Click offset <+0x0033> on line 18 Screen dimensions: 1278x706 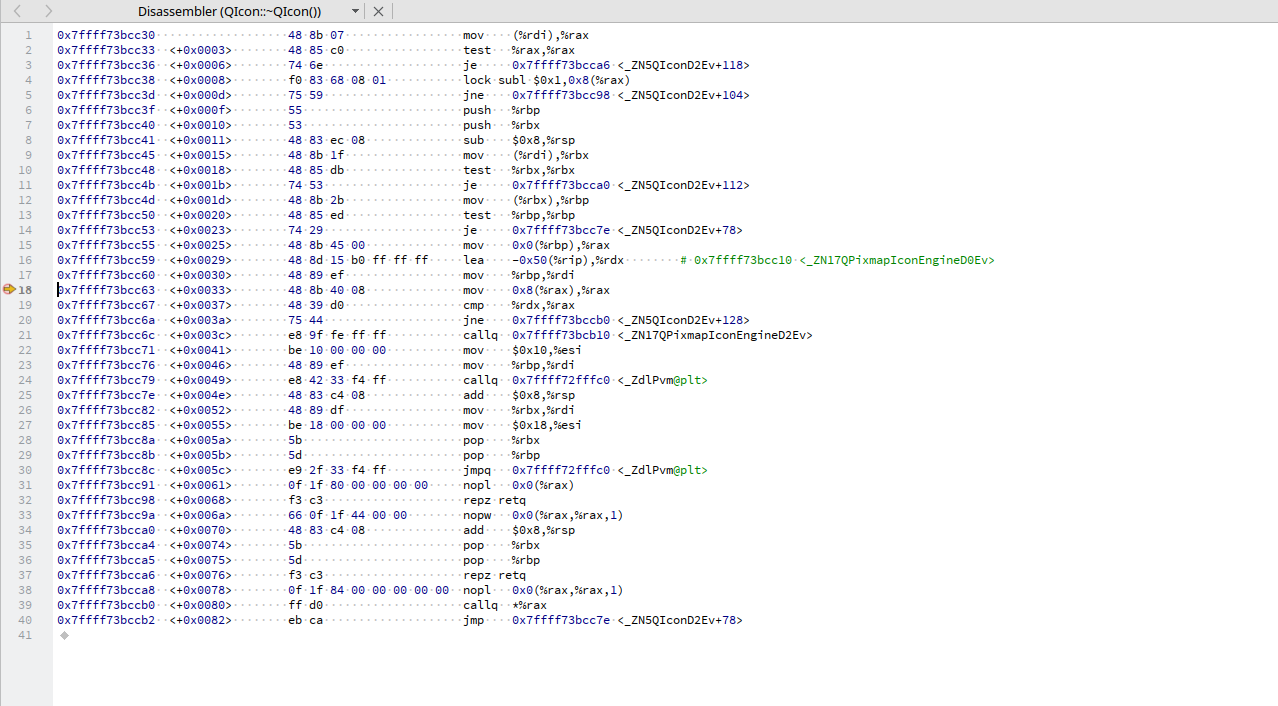pos(201,290)
